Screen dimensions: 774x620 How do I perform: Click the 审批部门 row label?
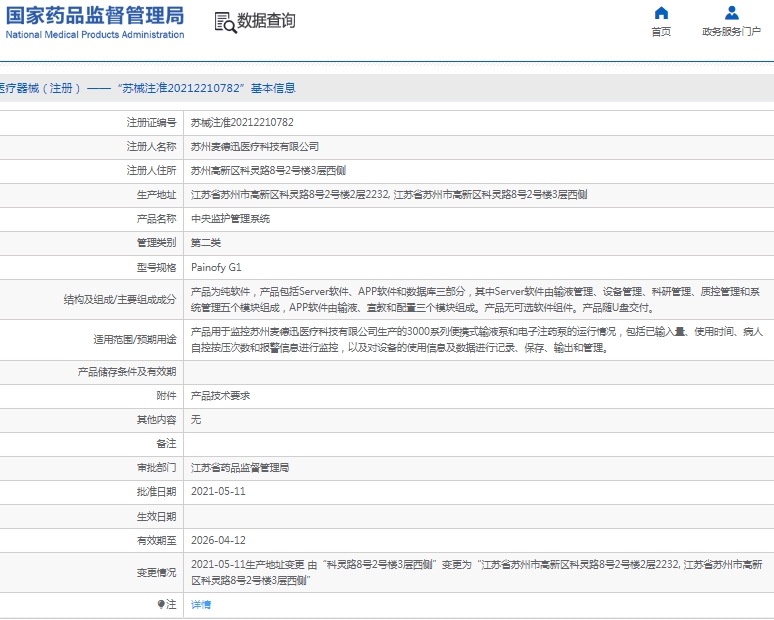(x=156, y=467)
